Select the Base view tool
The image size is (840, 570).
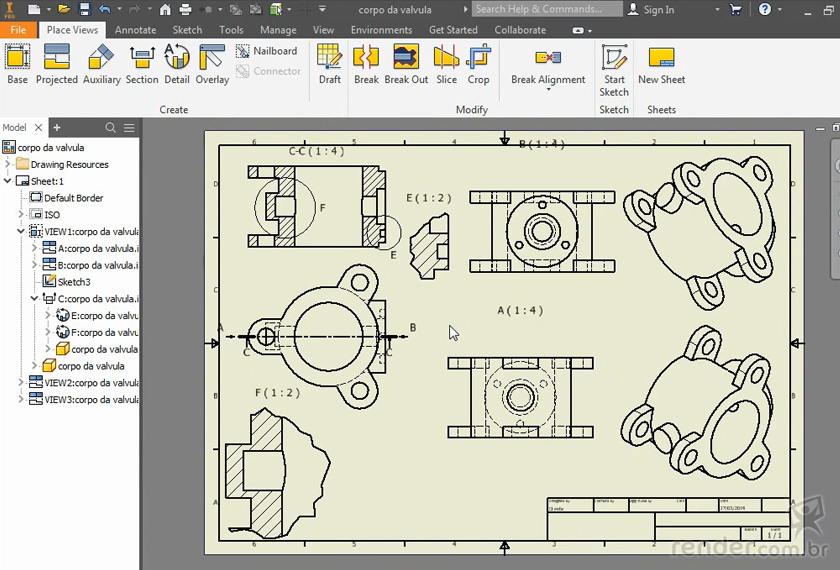(17, 65)
